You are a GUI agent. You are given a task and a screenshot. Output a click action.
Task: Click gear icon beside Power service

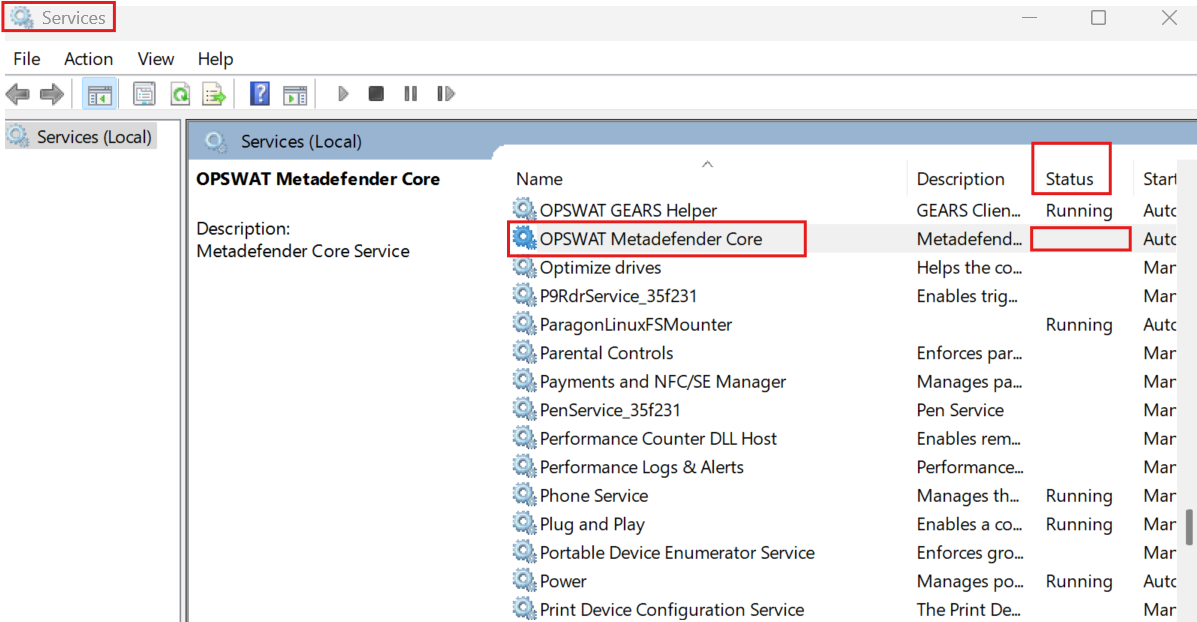click(524, 580)
